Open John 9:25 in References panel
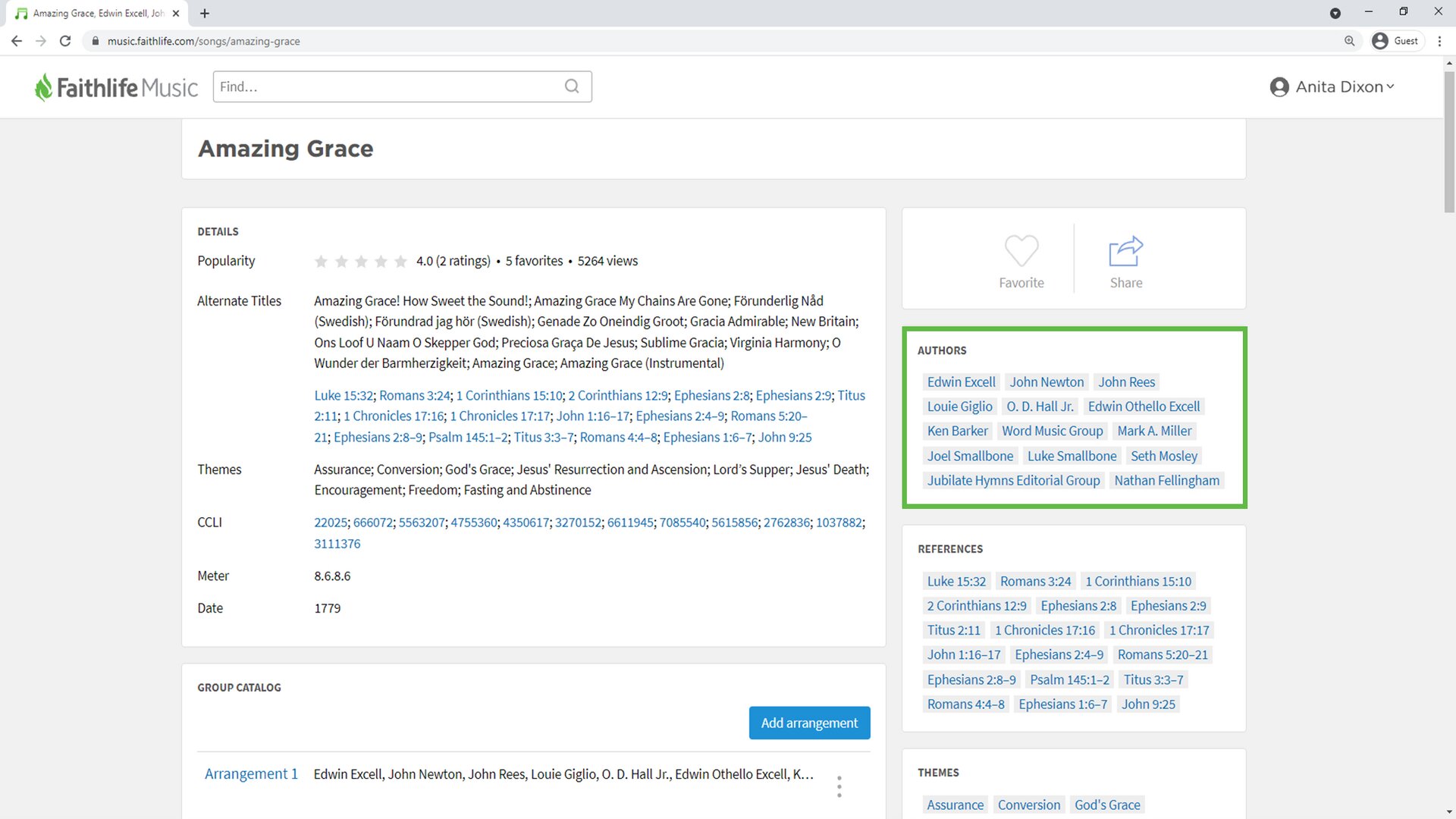 (x=1148, y=704)
